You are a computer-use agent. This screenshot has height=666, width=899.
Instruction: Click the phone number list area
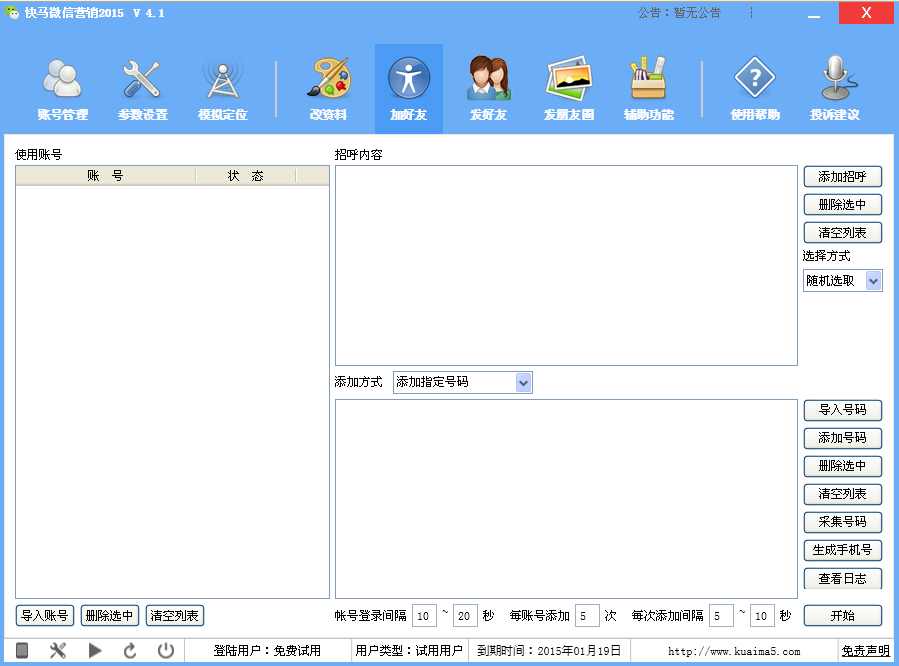point(566,499)
